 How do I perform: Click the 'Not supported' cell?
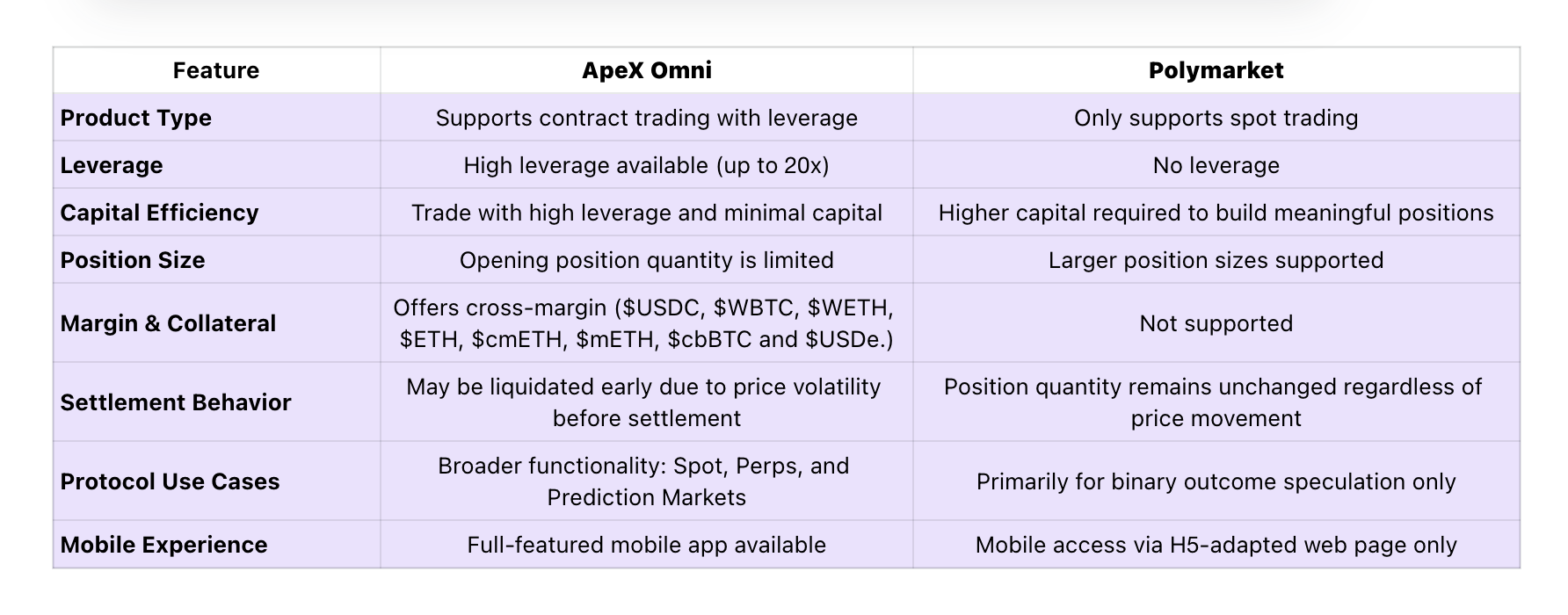click(x=1216, y=323)
